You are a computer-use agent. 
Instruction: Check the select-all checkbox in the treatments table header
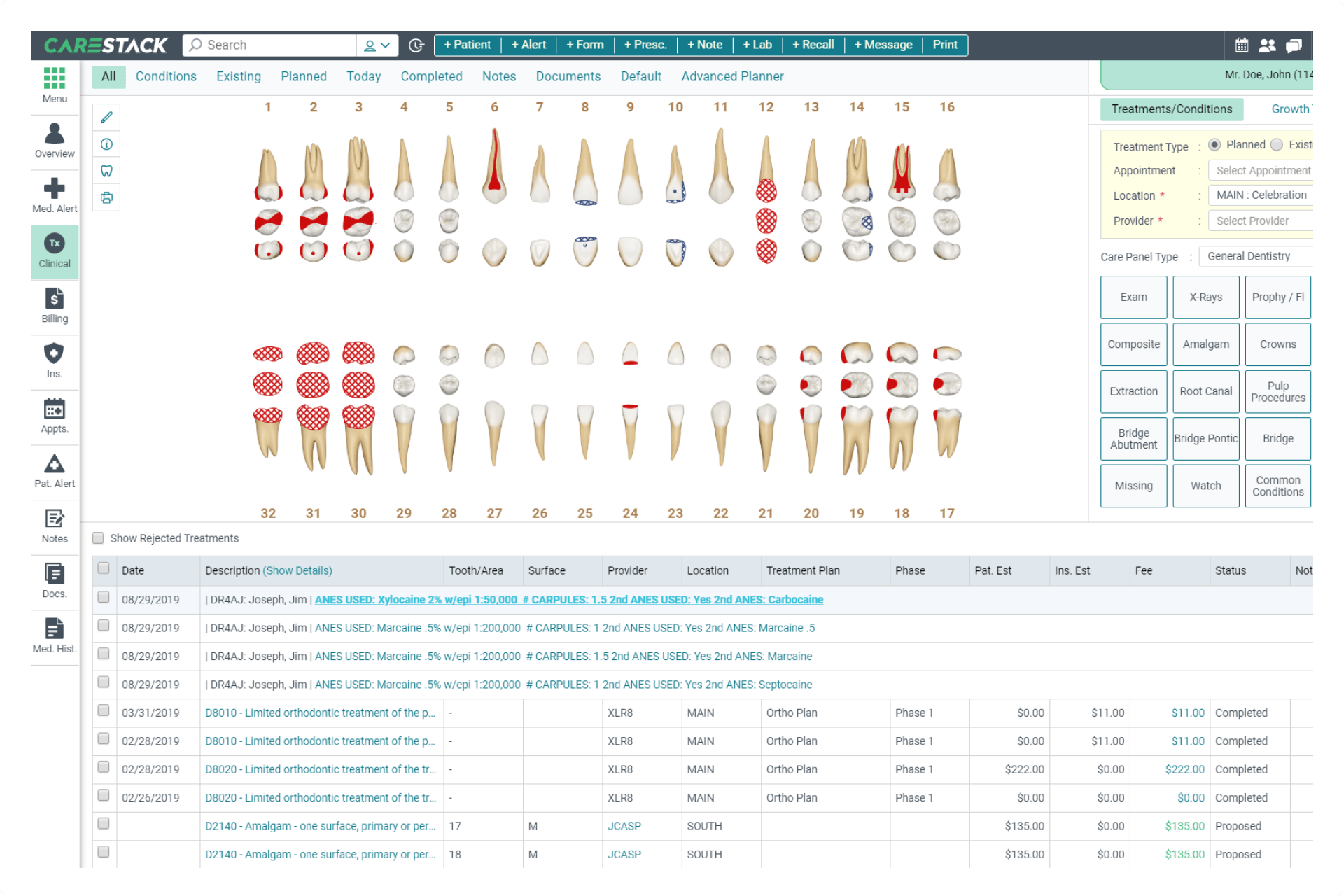(104, 570)
